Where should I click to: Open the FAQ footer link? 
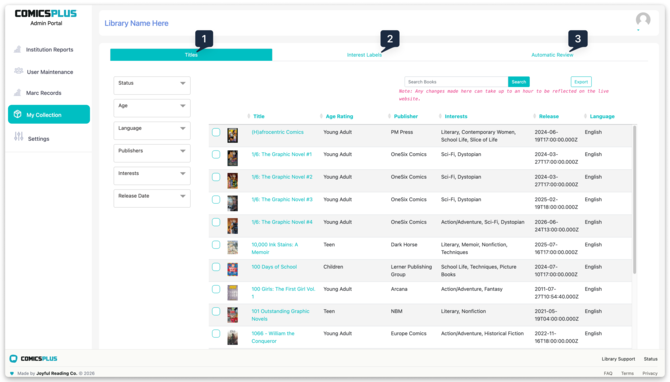pyautogui.click(x=608, y=373)
